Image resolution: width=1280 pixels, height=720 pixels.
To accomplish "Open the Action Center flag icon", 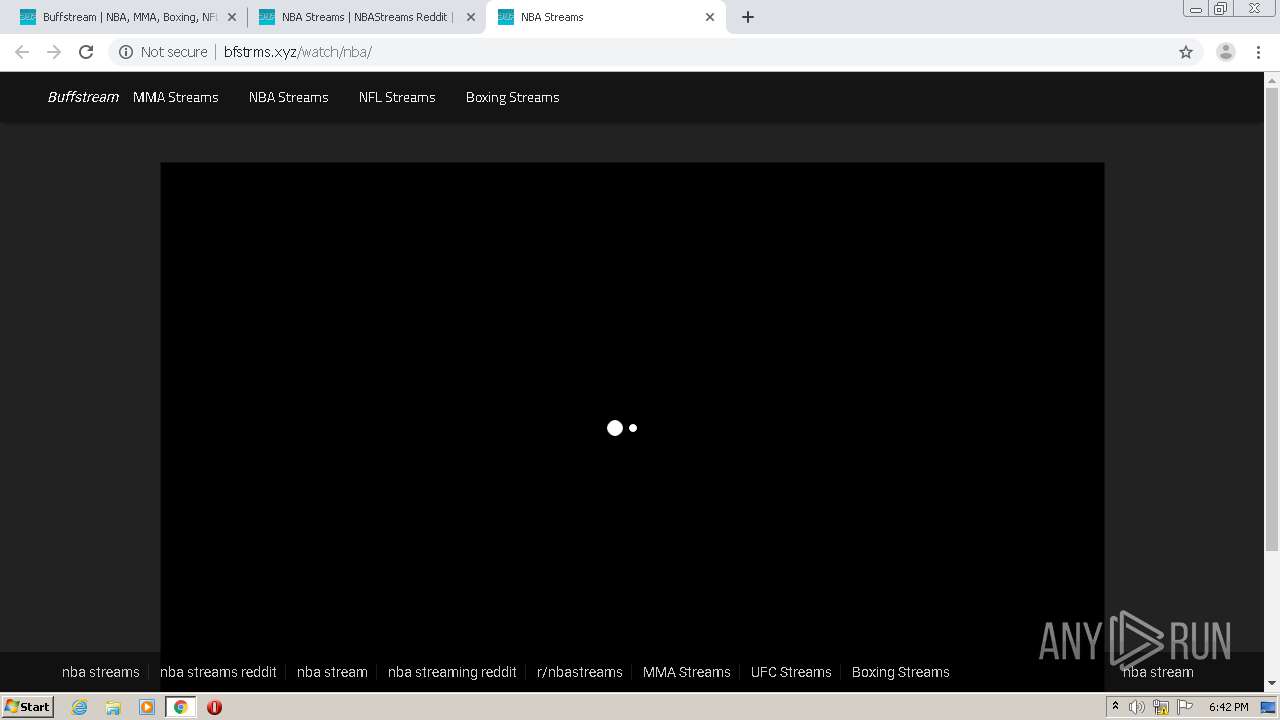I will click(1185, 706).
